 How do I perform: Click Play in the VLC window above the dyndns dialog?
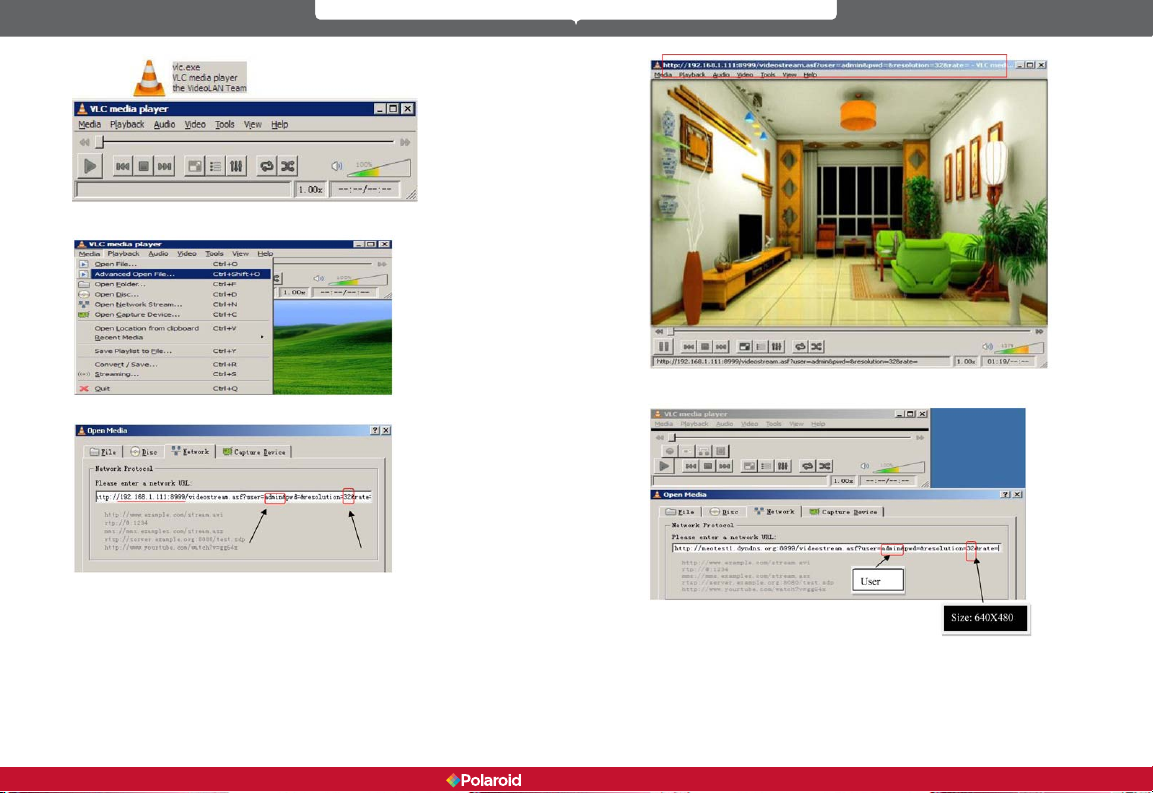[665, 466]
